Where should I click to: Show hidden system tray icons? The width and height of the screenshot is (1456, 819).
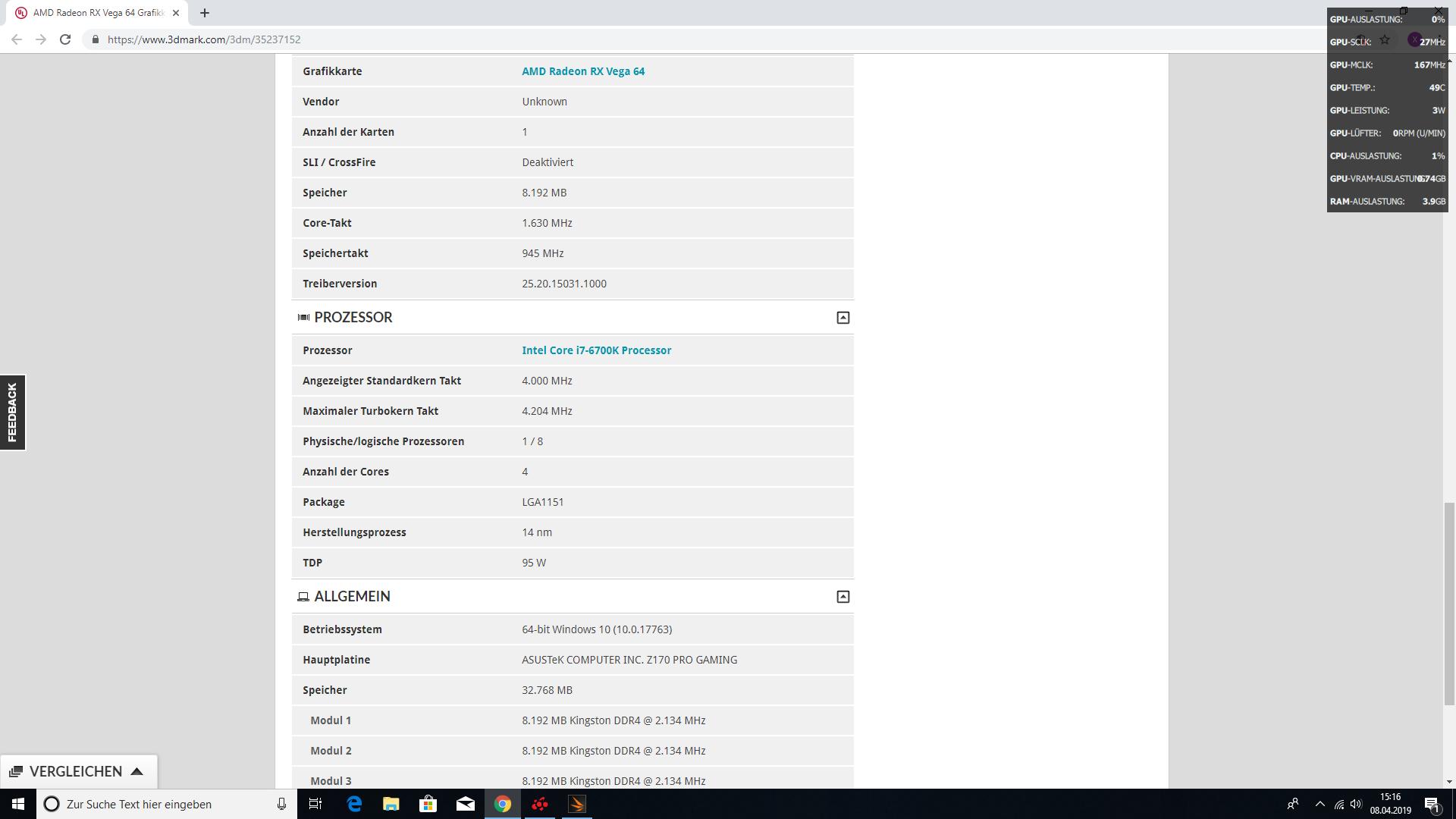[1320, 804]
